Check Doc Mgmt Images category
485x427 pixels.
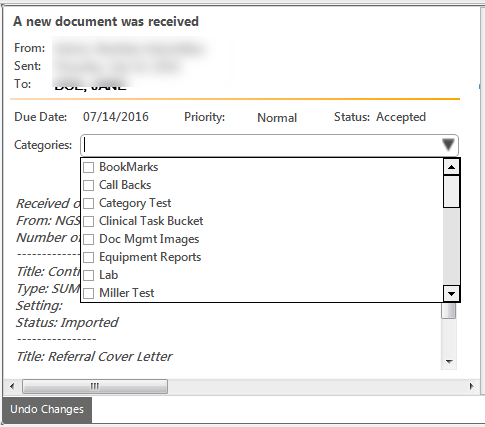click(x=88, y=239)
